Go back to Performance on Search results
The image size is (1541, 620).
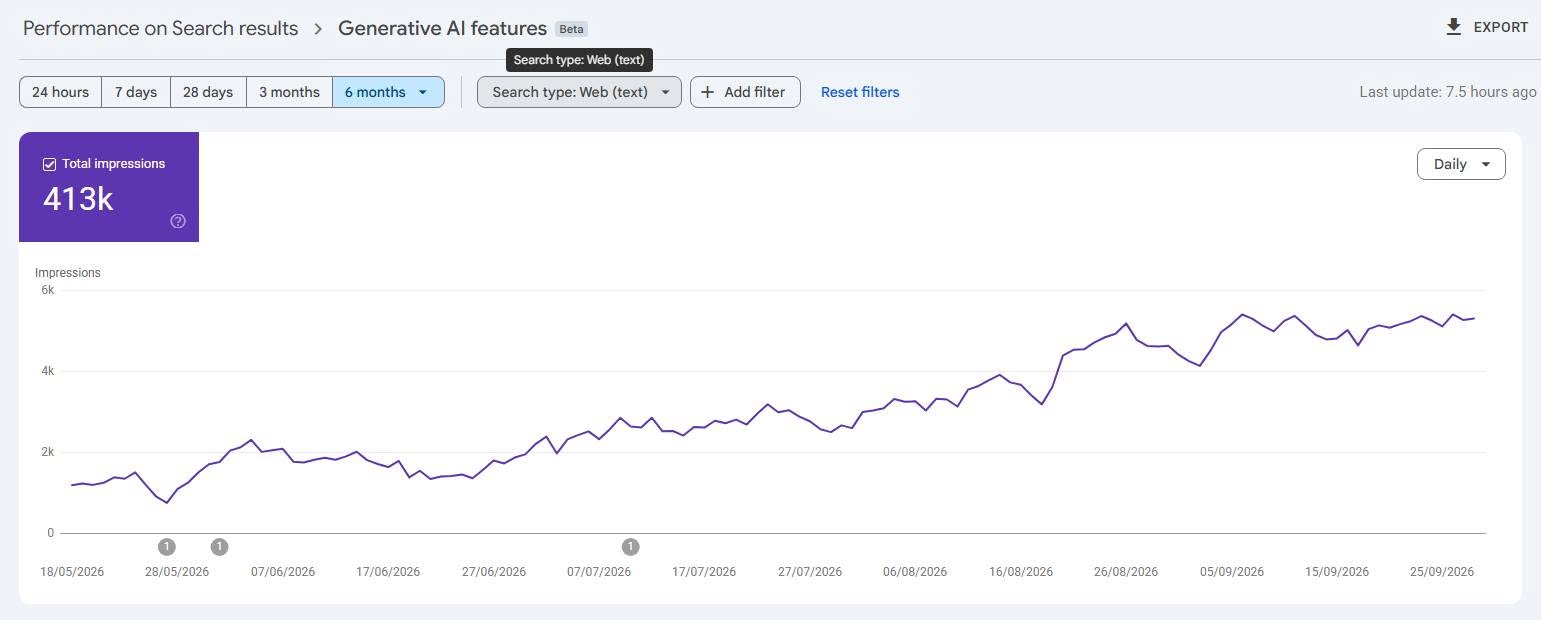point(161,29)
